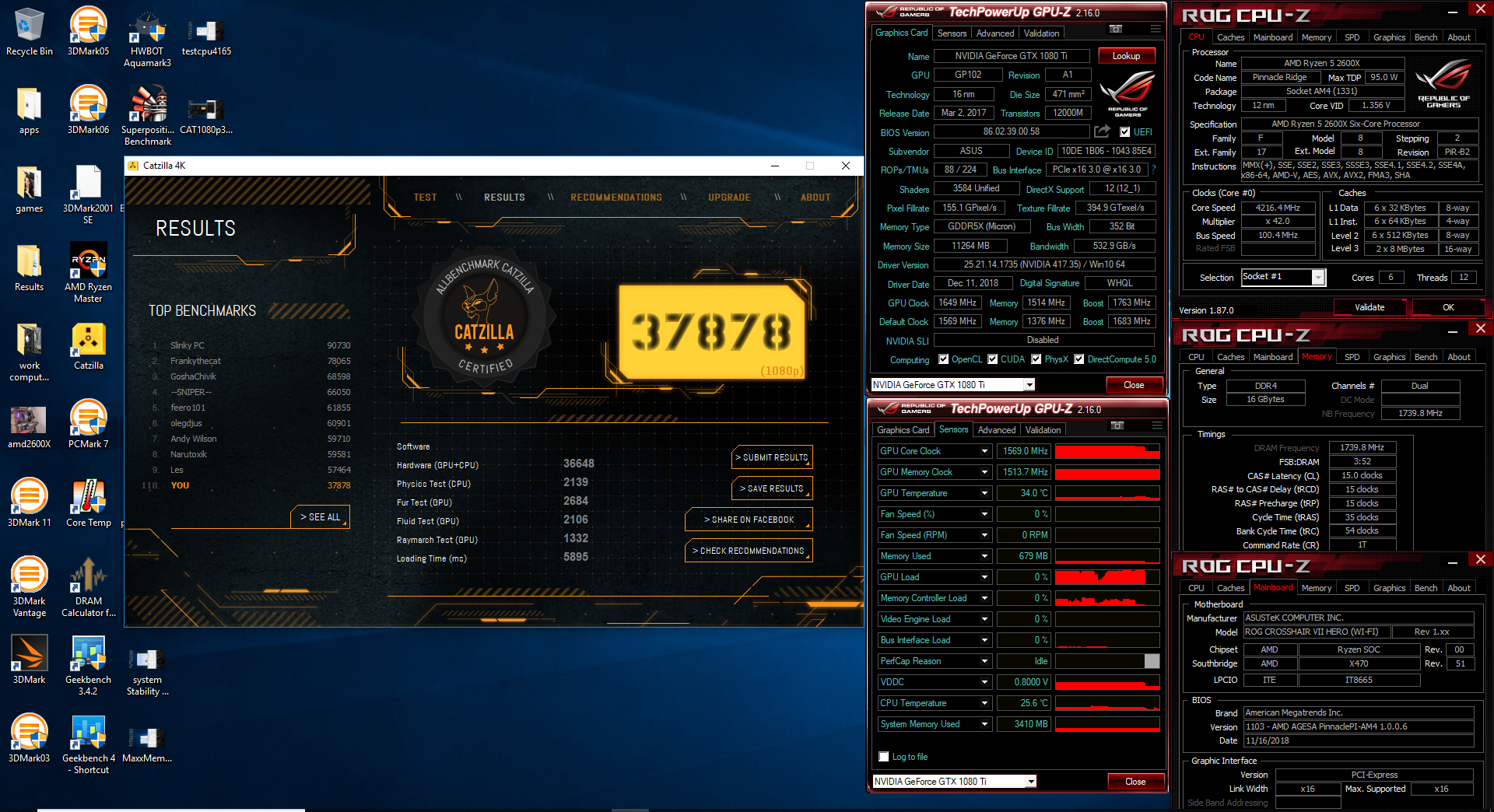Image resolution: width=1494 pixels, height=812 pixels.
Task: Launch 3DMark06 desktop shortcut
Action: tap(88, 110)
